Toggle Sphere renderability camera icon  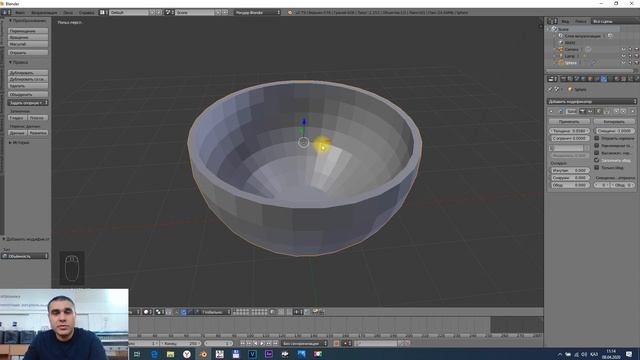click(636, 62)
